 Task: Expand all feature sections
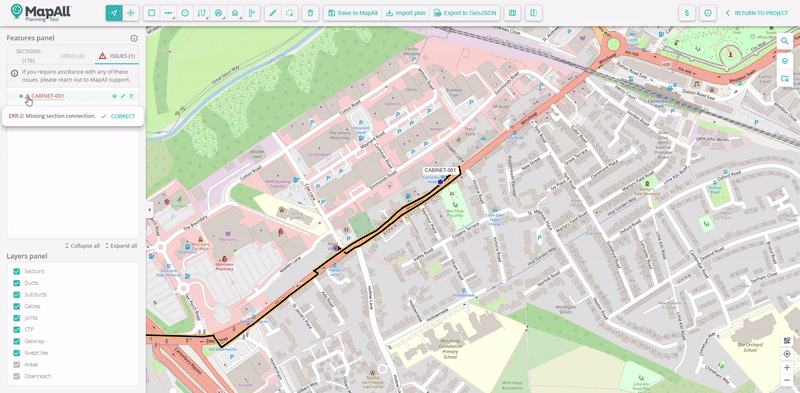121,245
